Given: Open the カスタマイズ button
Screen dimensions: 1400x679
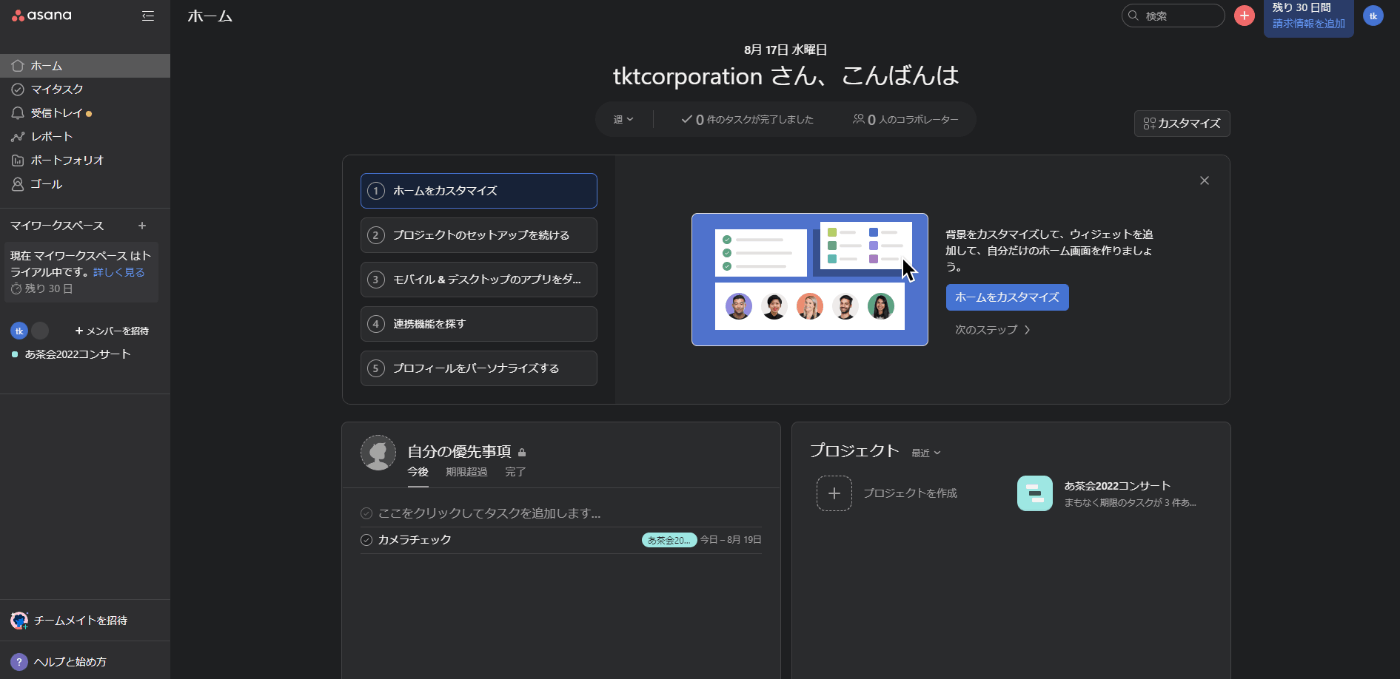Looking at the screenshot, I should point(1182,123).
